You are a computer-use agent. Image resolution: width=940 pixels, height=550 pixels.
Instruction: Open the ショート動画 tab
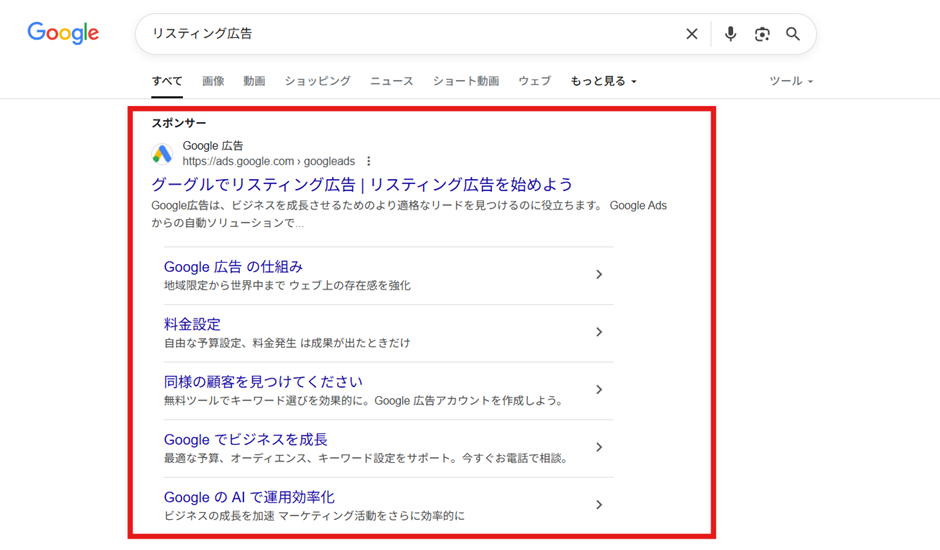coord(465,81)
